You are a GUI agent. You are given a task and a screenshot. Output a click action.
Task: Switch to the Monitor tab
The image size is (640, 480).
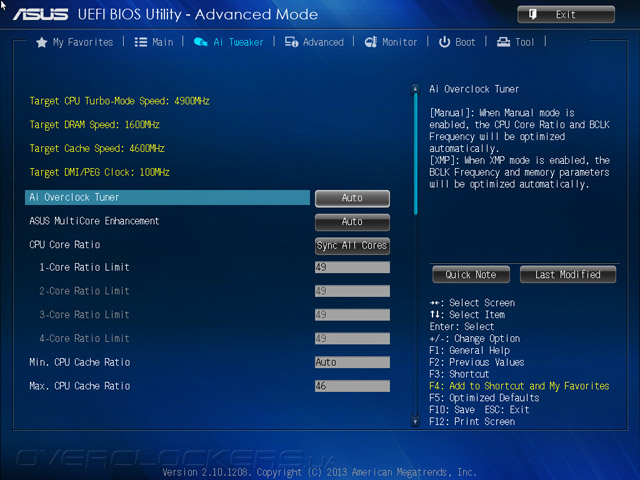(391, 42)
